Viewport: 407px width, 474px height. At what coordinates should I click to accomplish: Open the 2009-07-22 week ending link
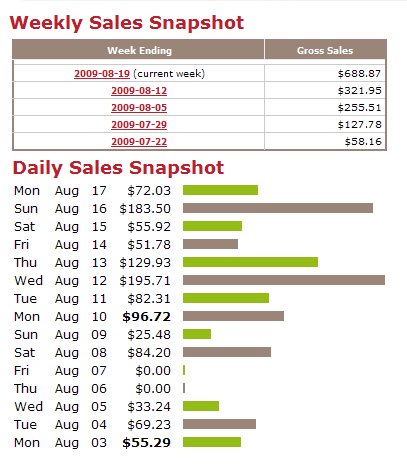click(x=139, y=142)
